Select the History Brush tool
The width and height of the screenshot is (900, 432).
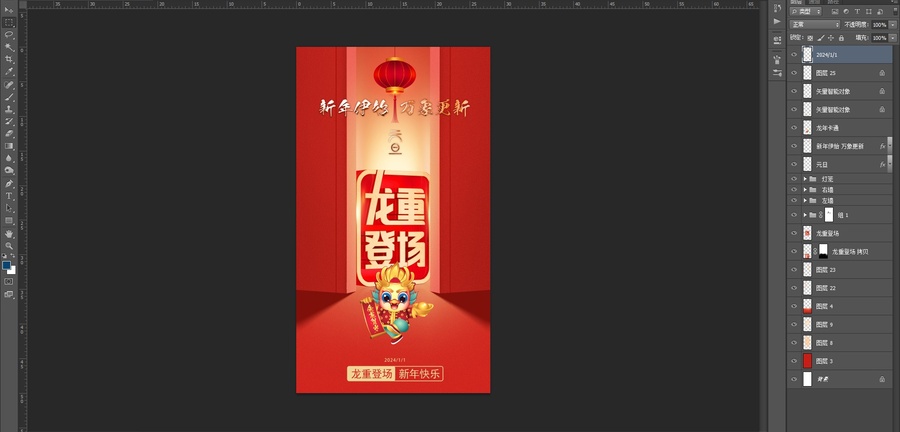pos(9,122)
